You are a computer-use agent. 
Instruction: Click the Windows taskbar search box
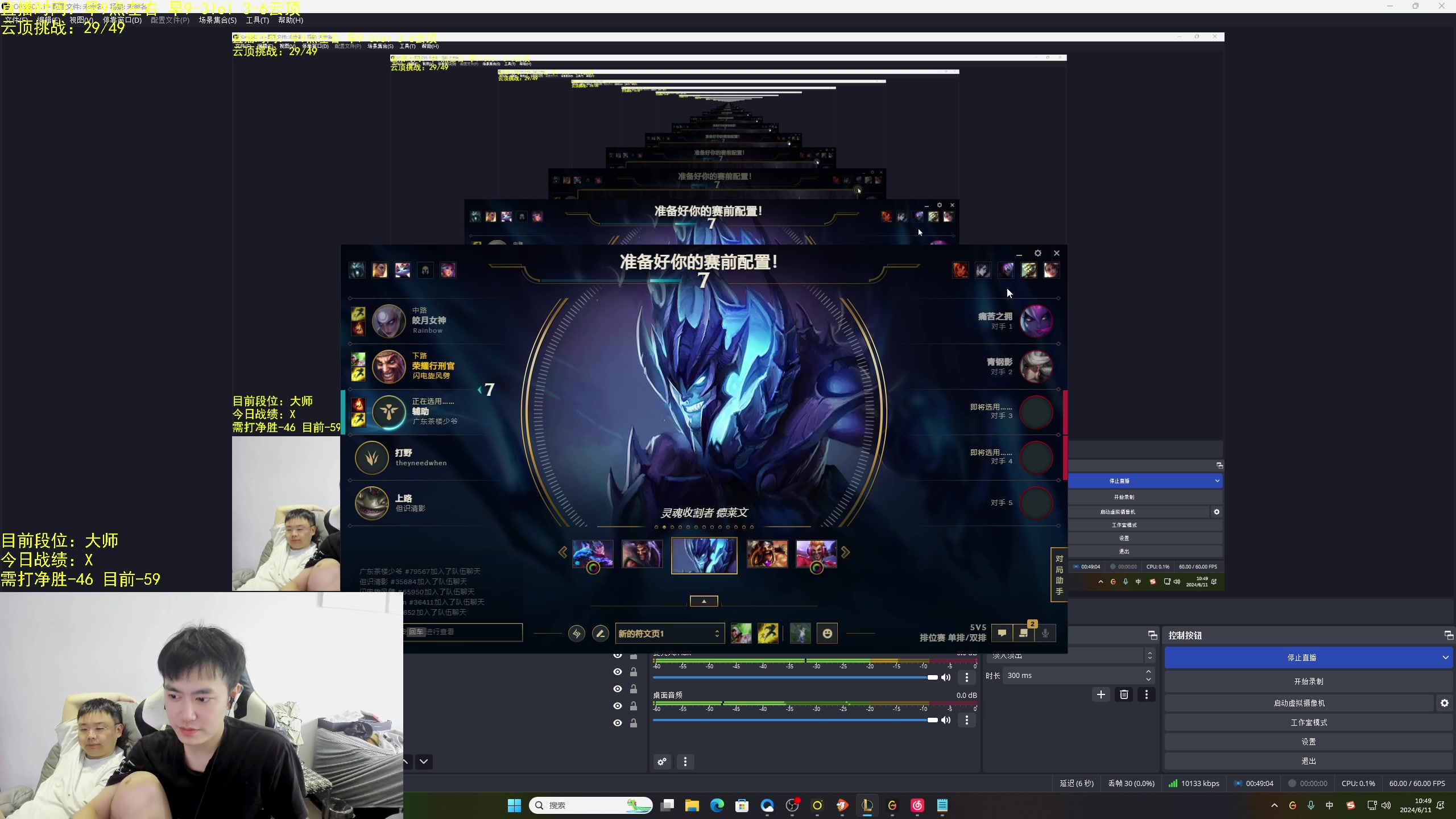(591, 805)
